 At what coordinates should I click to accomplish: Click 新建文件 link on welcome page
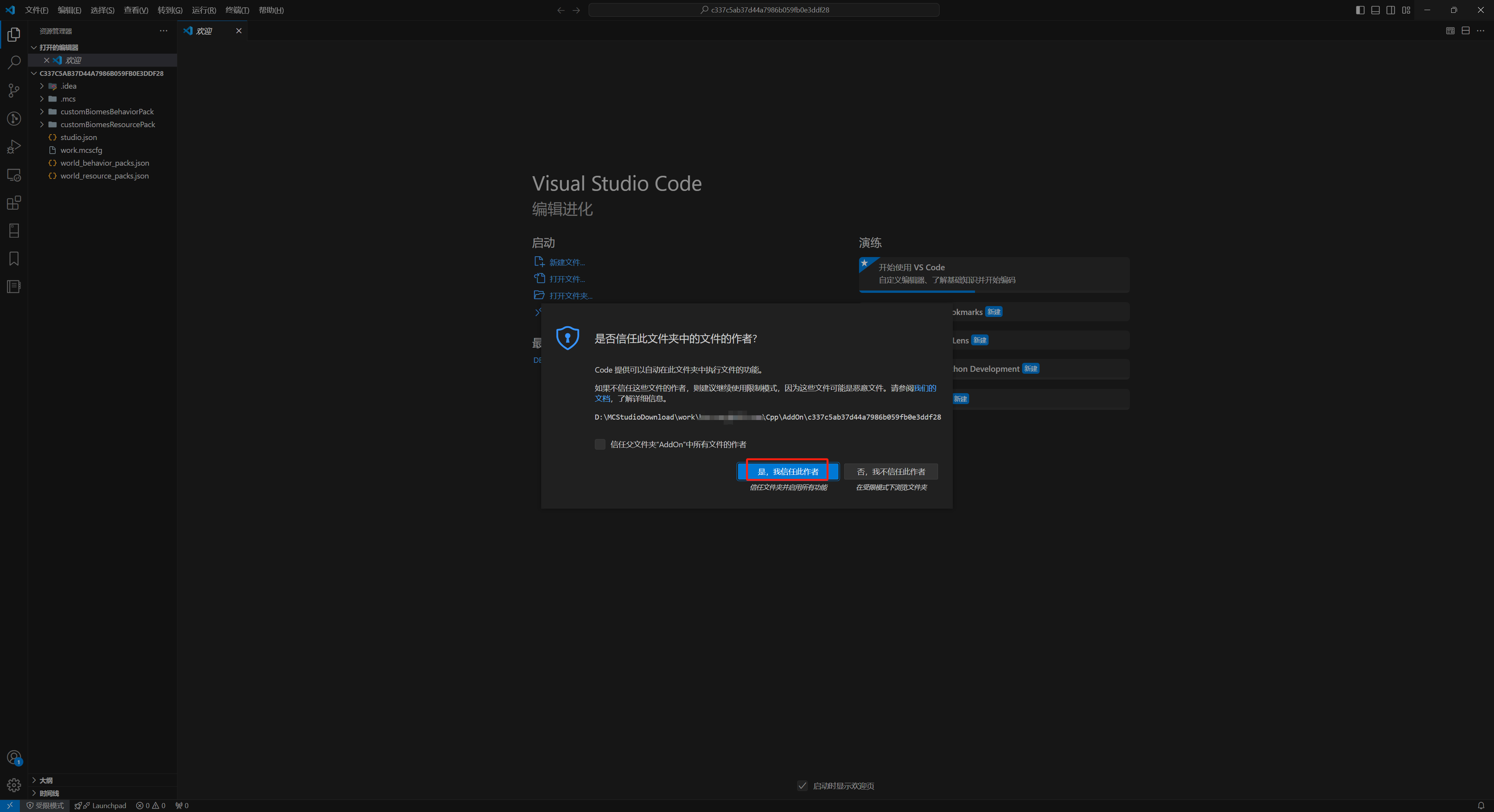(x=566, y=262)
